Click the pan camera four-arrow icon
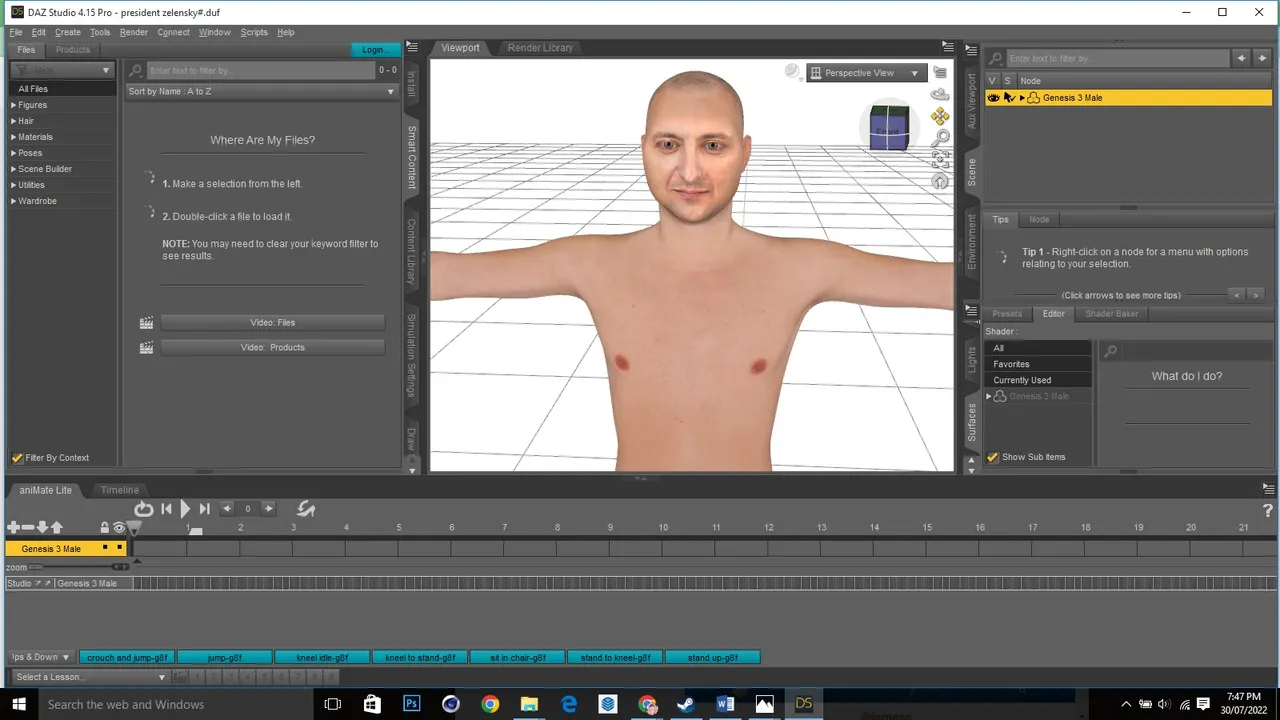This screenshot has width=1280, height=720. (939, 116)
